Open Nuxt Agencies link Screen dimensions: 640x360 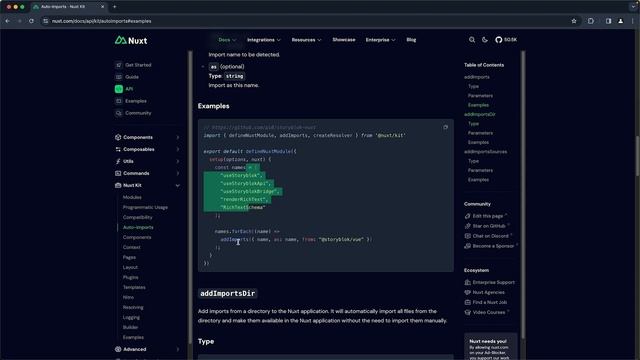485,292
